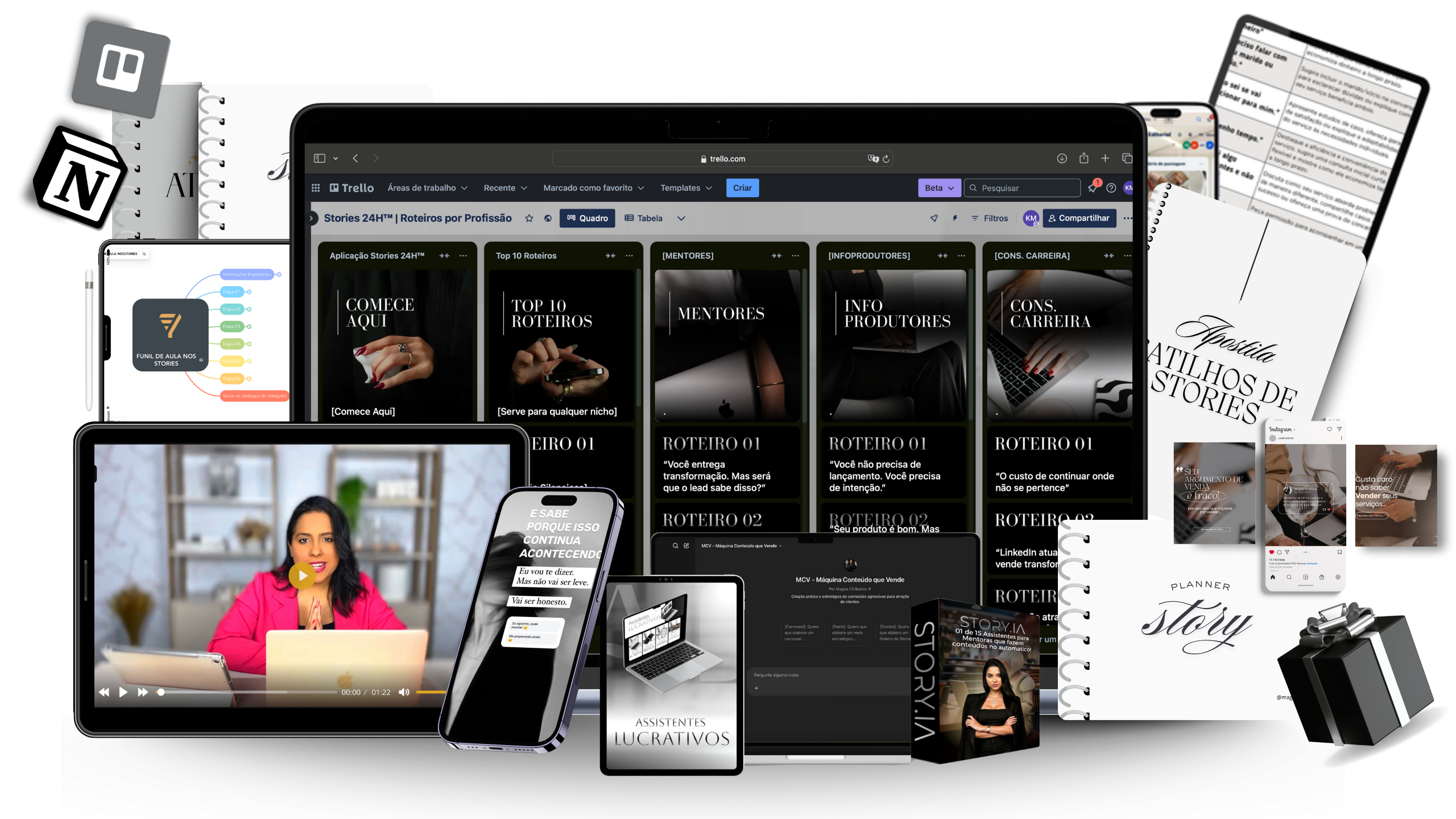Collapse the [MENTORES] list
The height and width of the screenshot is (819, 1456).
coord(776,256)
